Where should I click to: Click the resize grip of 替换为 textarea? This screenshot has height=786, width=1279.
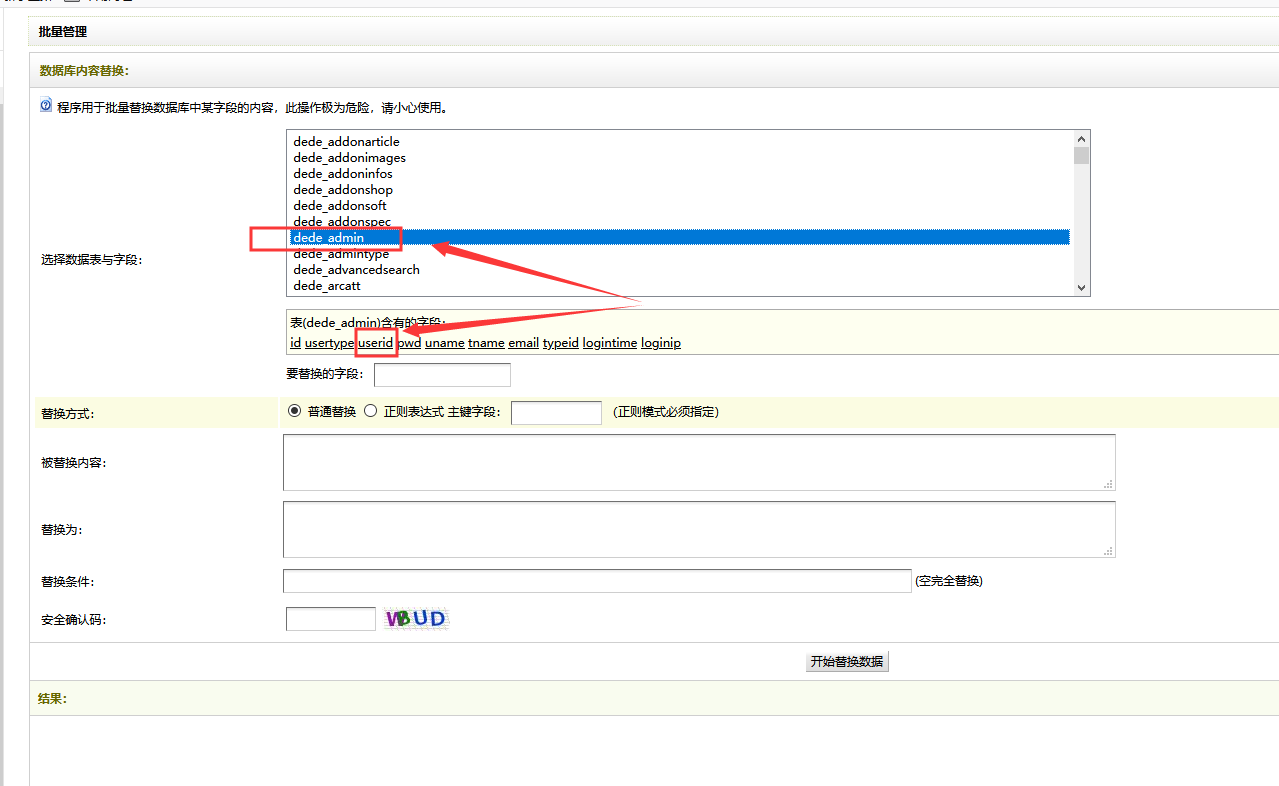point(1108,550)
